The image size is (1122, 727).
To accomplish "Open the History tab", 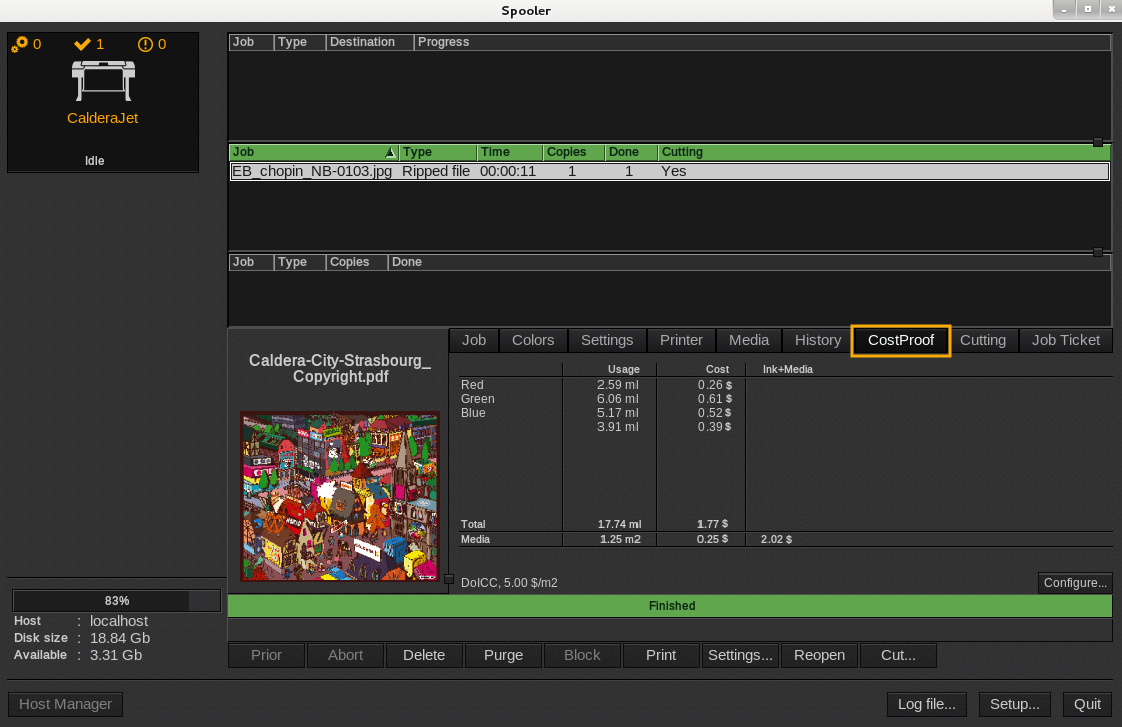I will (x=817, y=340).
